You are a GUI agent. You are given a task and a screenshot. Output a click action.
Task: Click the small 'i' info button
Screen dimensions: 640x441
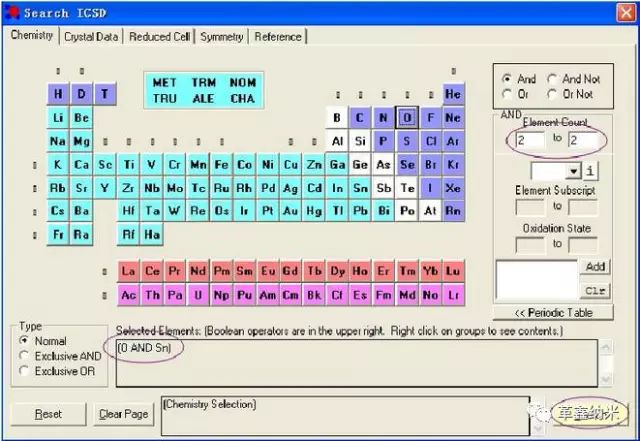point(590,171)
